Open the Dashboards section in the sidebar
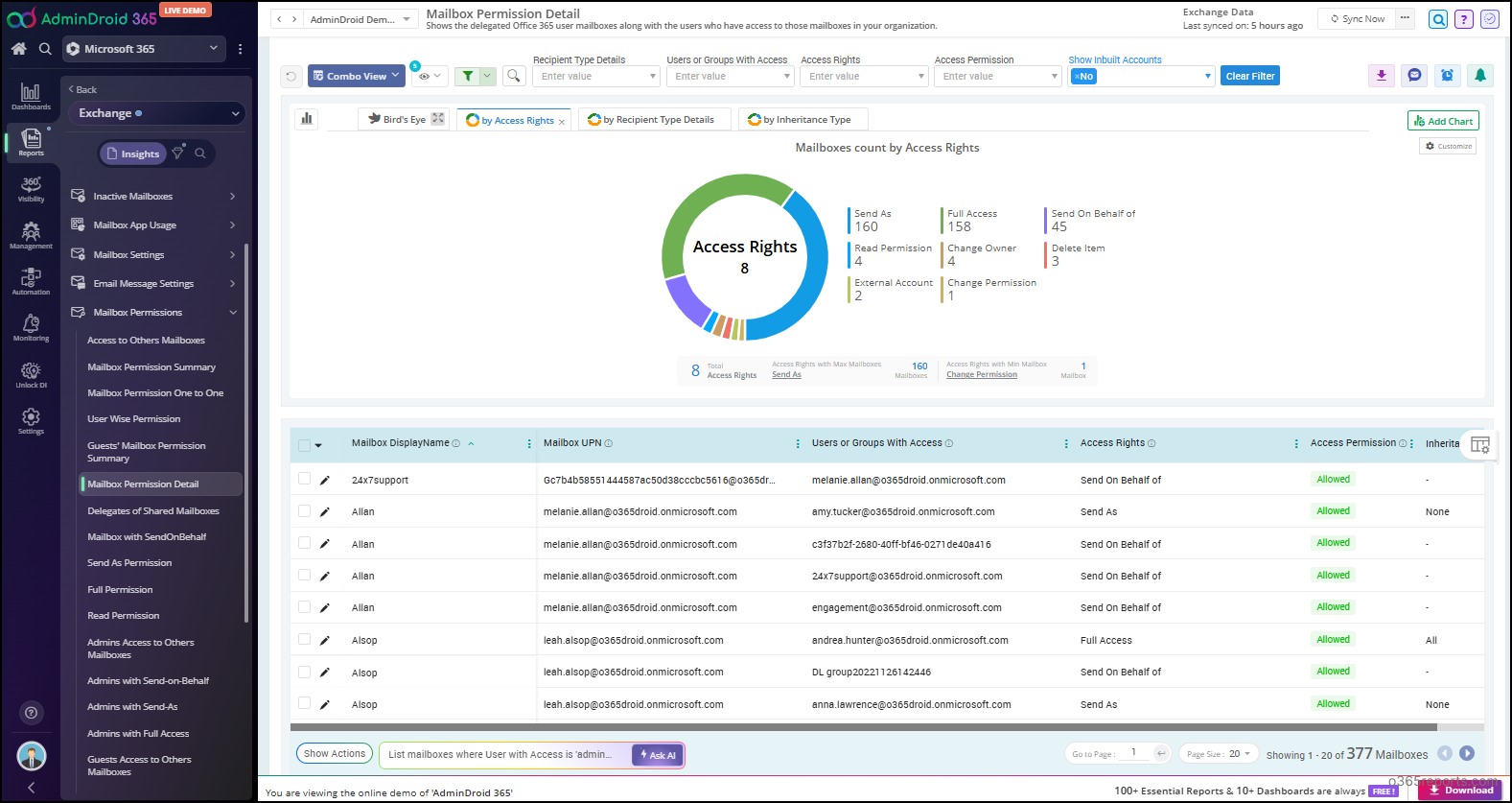 (x=31, y=96)
